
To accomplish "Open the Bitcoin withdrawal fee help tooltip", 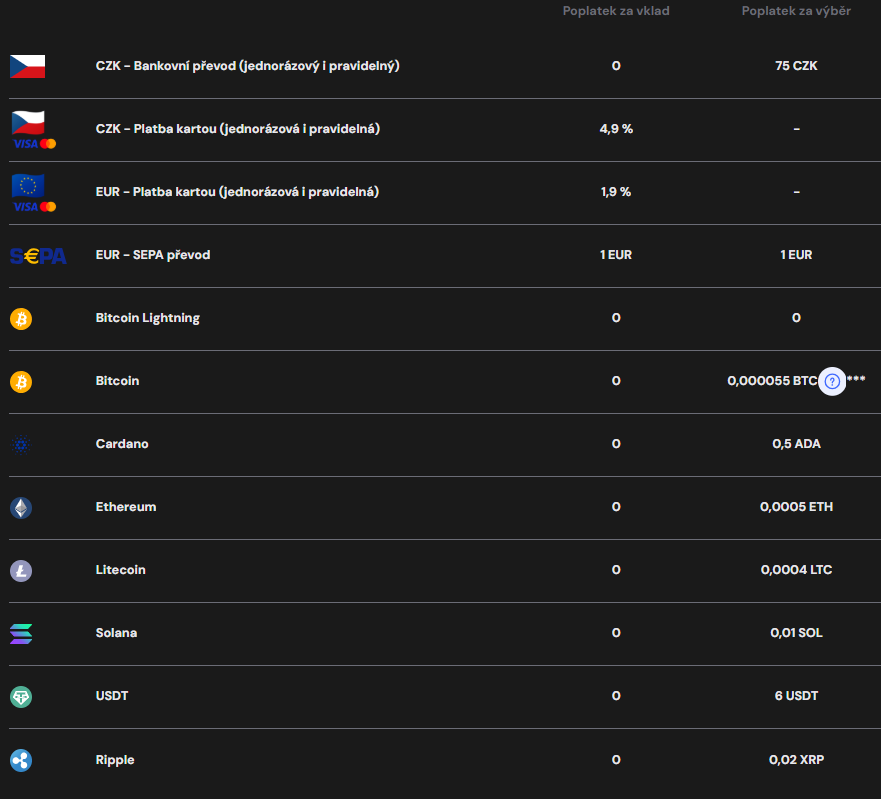I will point(832,381).
